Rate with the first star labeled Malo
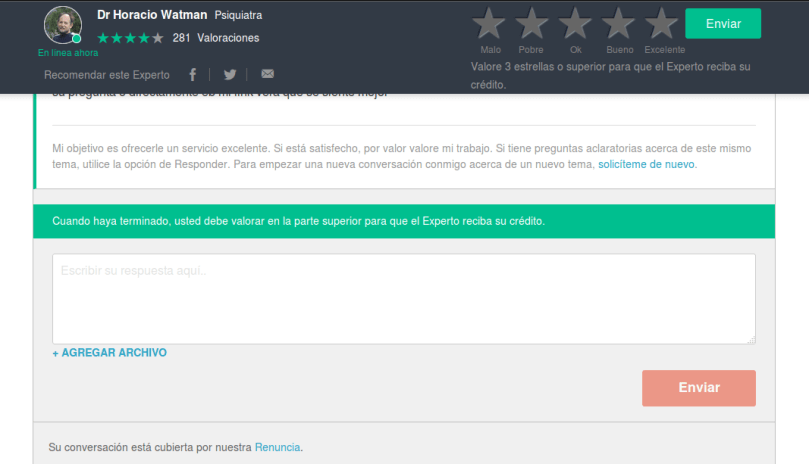This screenshot has width=809, height=464. (x=490, y=24)
